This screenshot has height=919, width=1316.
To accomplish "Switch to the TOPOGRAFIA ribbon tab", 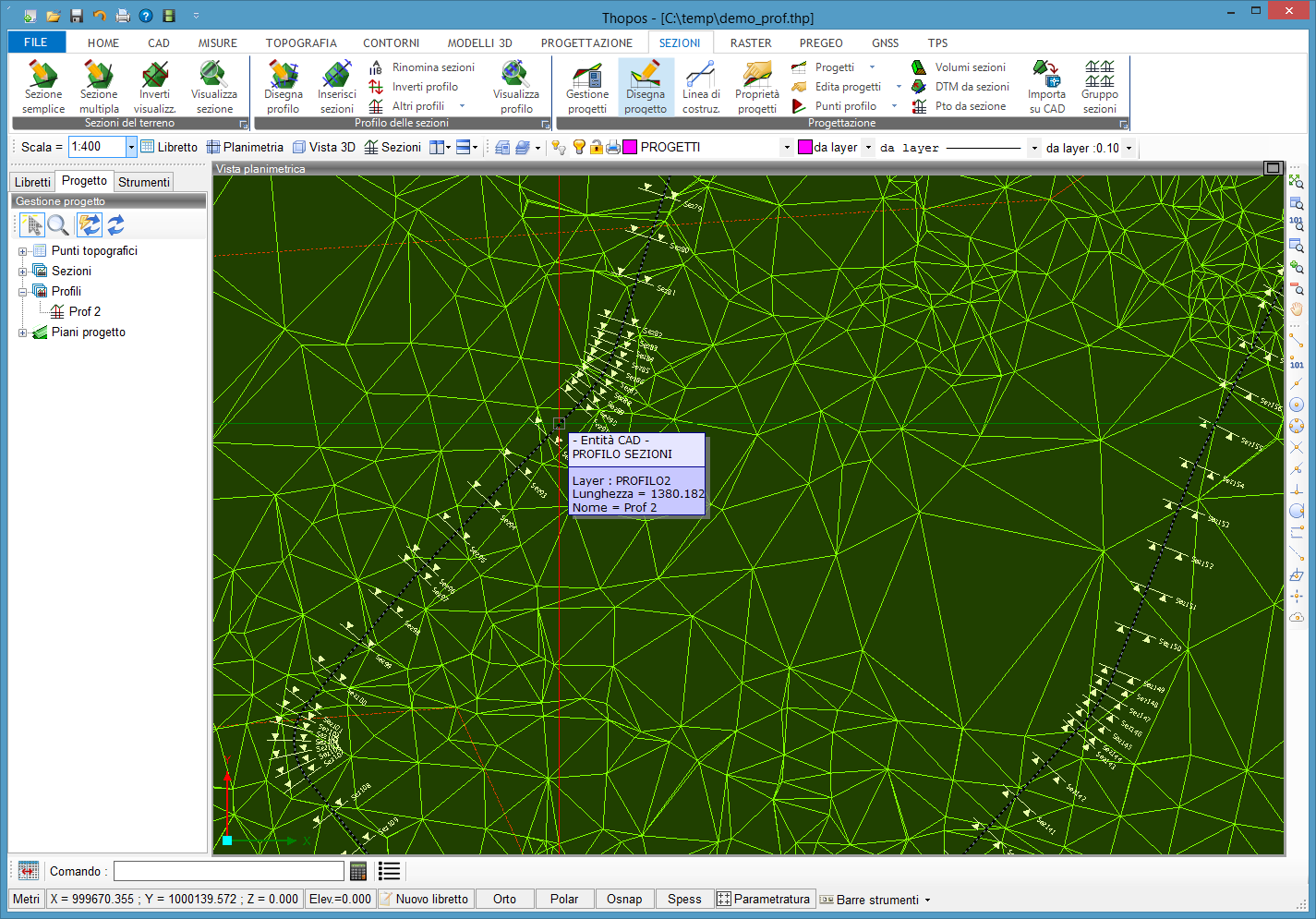I will tap(301, 42).
